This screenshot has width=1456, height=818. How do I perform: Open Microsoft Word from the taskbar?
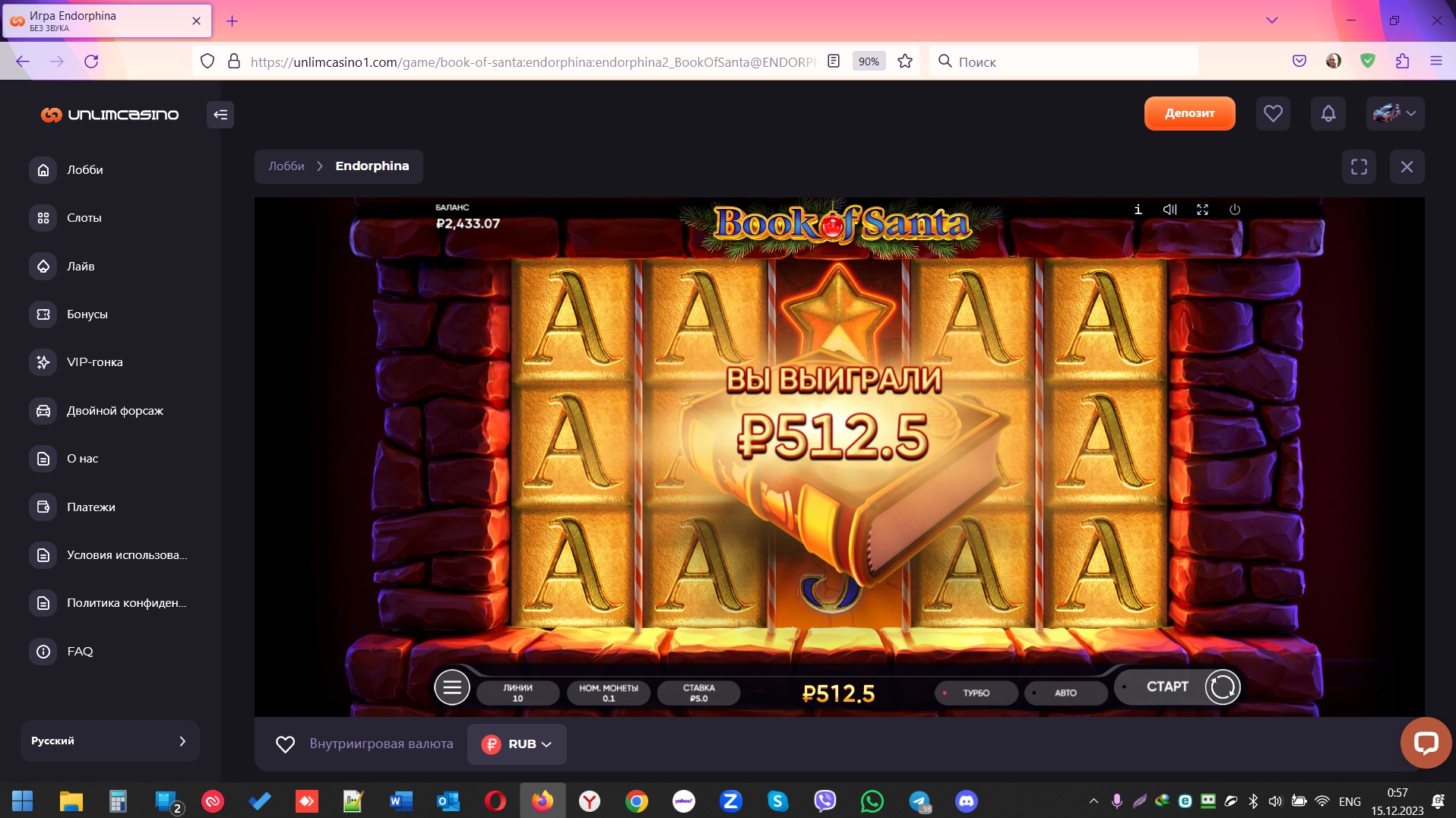point(400,801)
